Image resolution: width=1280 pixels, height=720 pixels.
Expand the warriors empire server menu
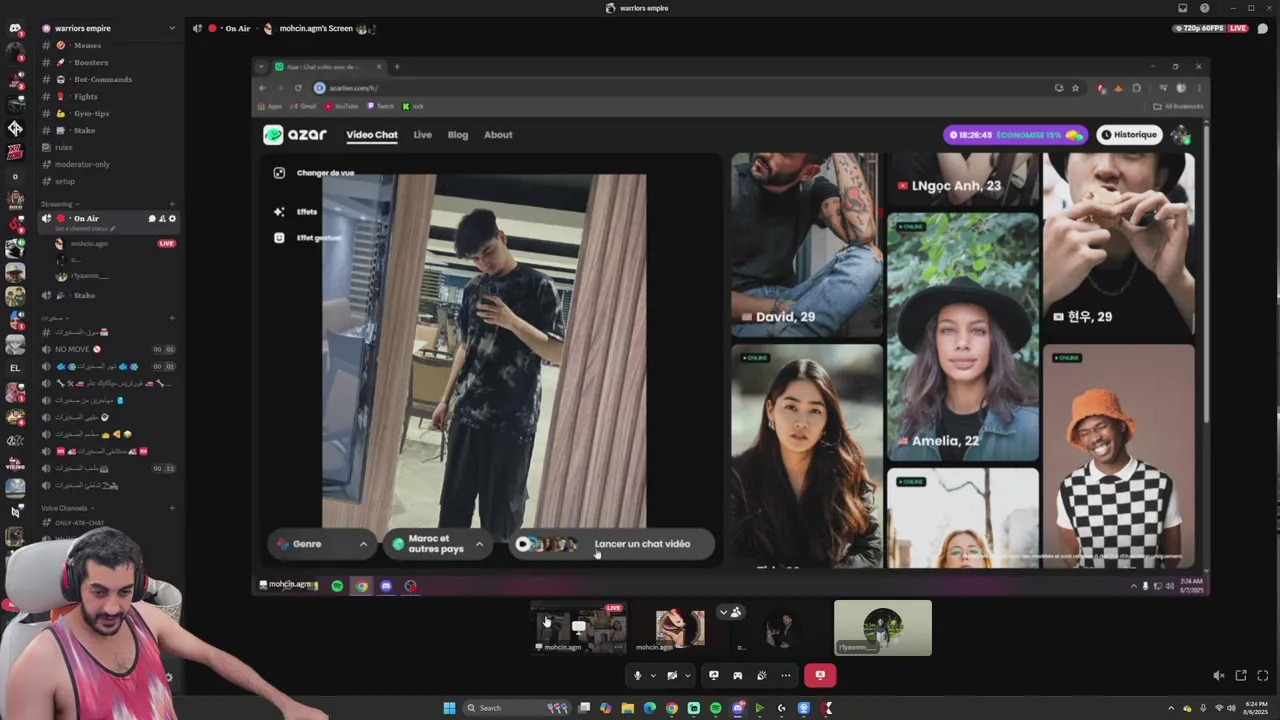pos(172,28)
